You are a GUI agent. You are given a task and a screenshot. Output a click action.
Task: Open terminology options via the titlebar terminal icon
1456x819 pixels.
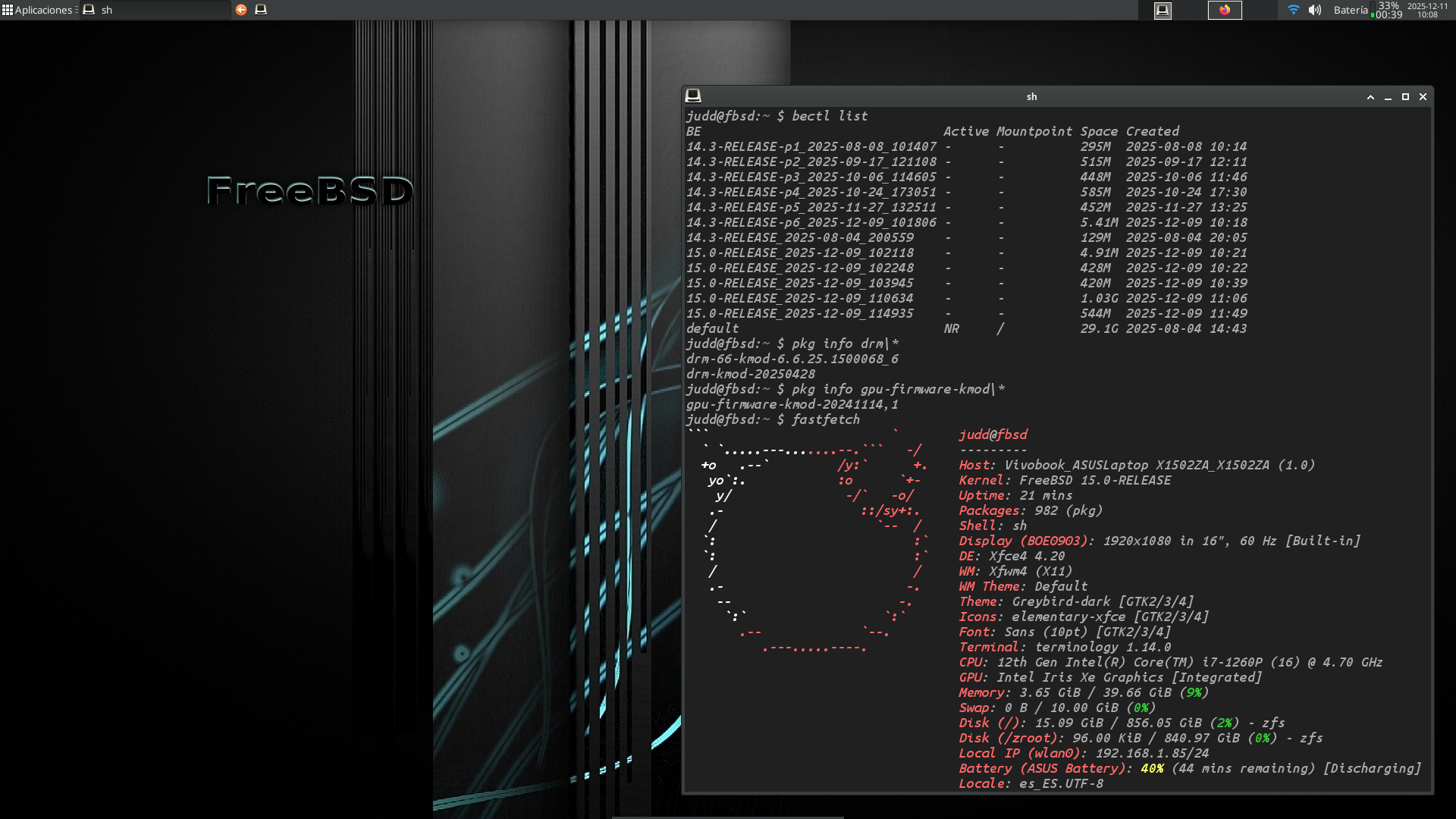coord(692,96)
